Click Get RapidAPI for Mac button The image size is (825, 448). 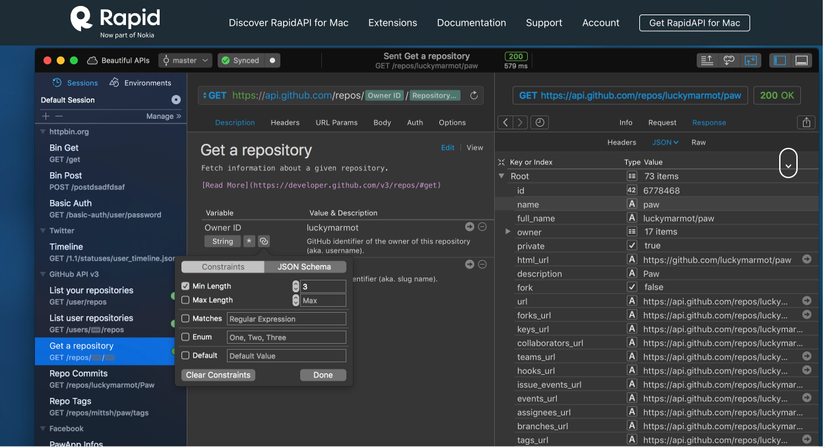click(695, 23)
